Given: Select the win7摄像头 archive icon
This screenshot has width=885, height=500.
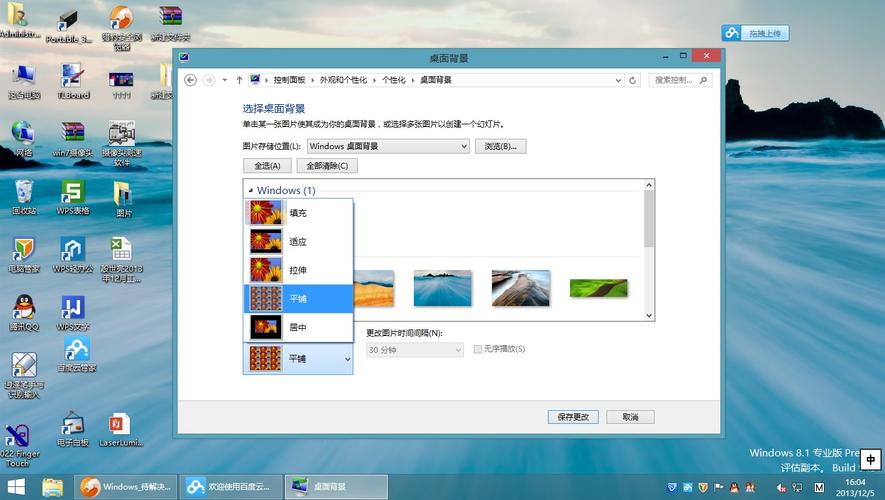Looking at the screenshot, I should (x=73, y=139).
